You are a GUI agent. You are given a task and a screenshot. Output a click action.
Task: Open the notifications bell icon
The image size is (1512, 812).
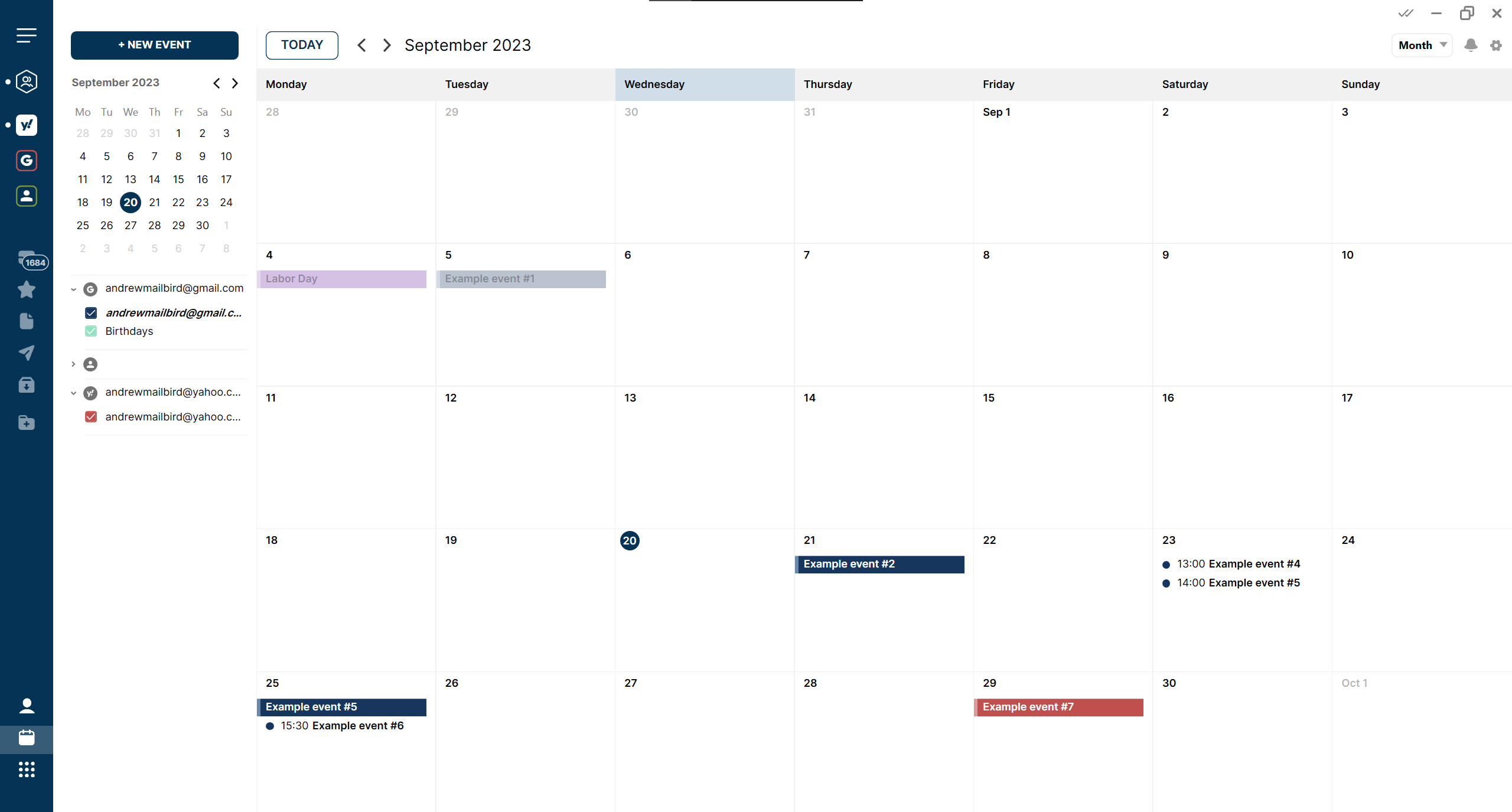click(1470, 44)
